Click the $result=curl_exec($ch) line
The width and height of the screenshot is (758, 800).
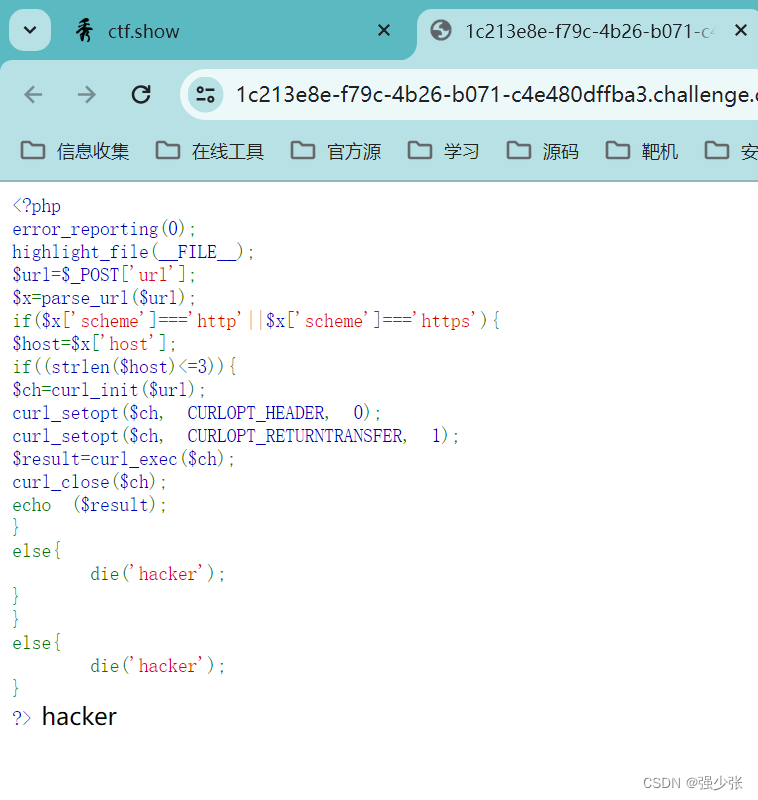tap(123, 459)
